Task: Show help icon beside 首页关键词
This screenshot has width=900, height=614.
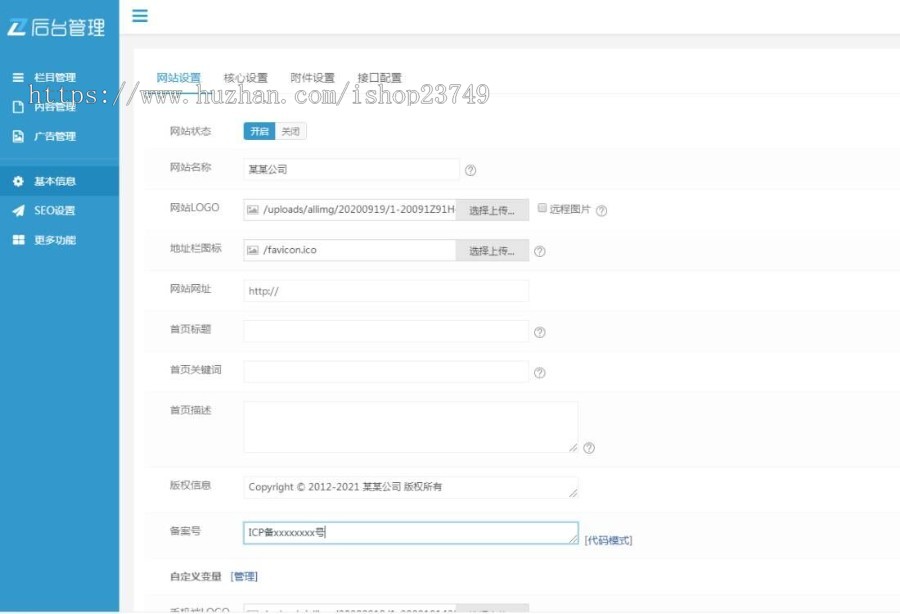Action: (540, 373)
